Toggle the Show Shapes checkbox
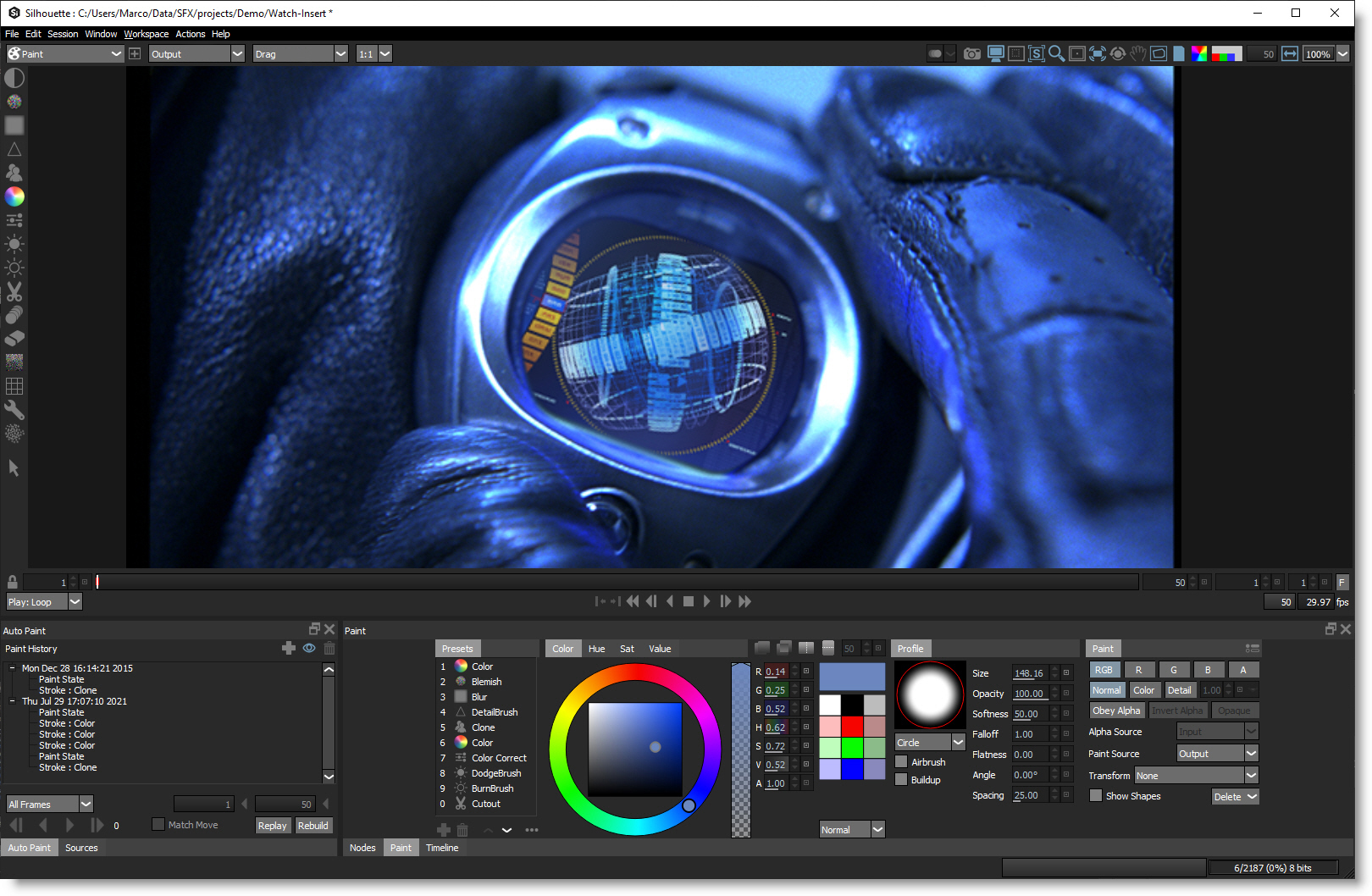Image resolution: width=1372 pixels, height=896 pixels. pyautogui.click(x=1096, y=796)
